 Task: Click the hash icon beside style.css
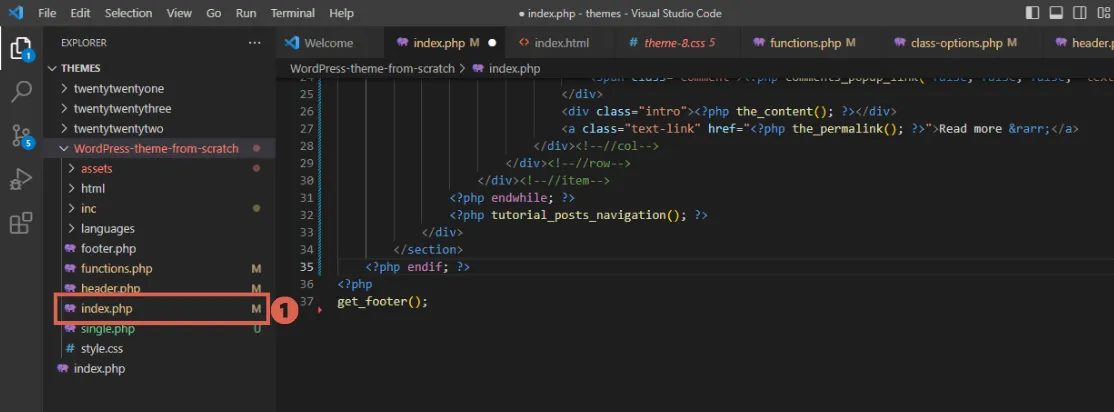tap(70, 349)
